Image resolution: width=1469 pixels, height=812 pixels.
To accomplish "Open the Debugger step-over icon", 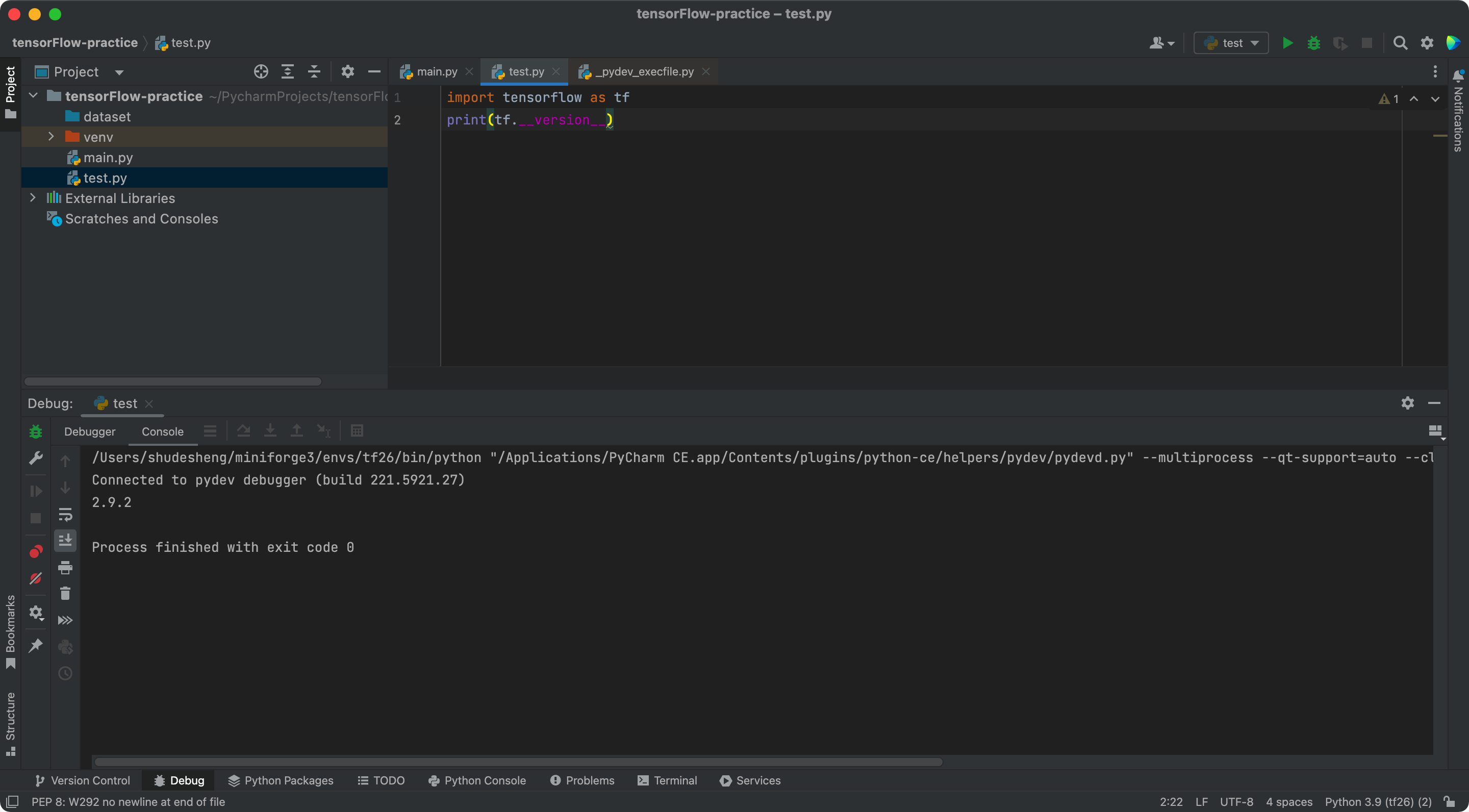I will click(x=244, y=431).
